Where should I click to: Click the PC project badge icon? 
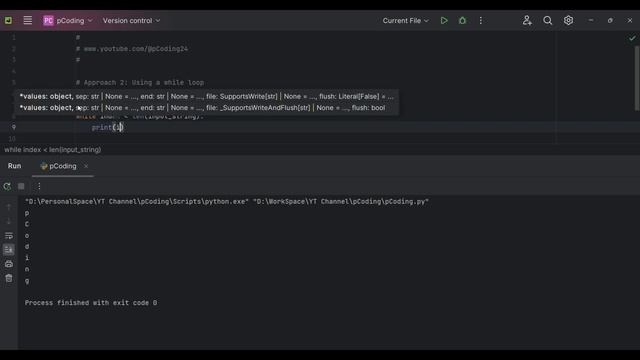[x=48, y=20]
